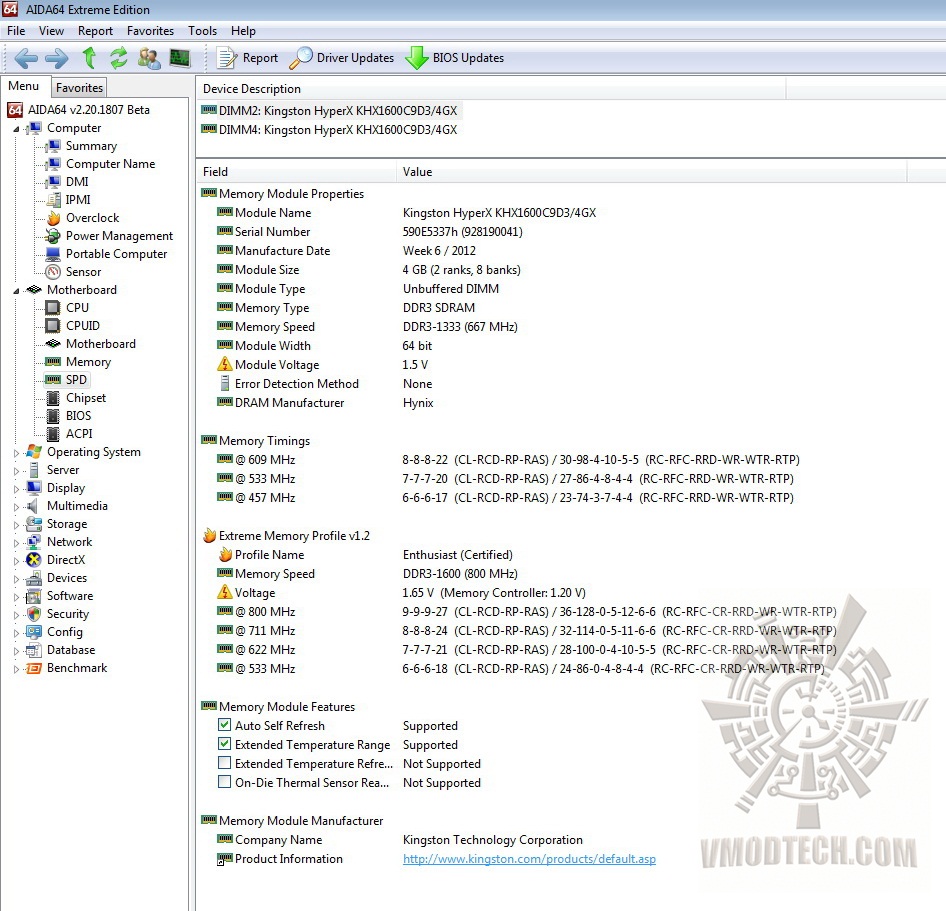Expand the Multimedia node

[16, 507]
